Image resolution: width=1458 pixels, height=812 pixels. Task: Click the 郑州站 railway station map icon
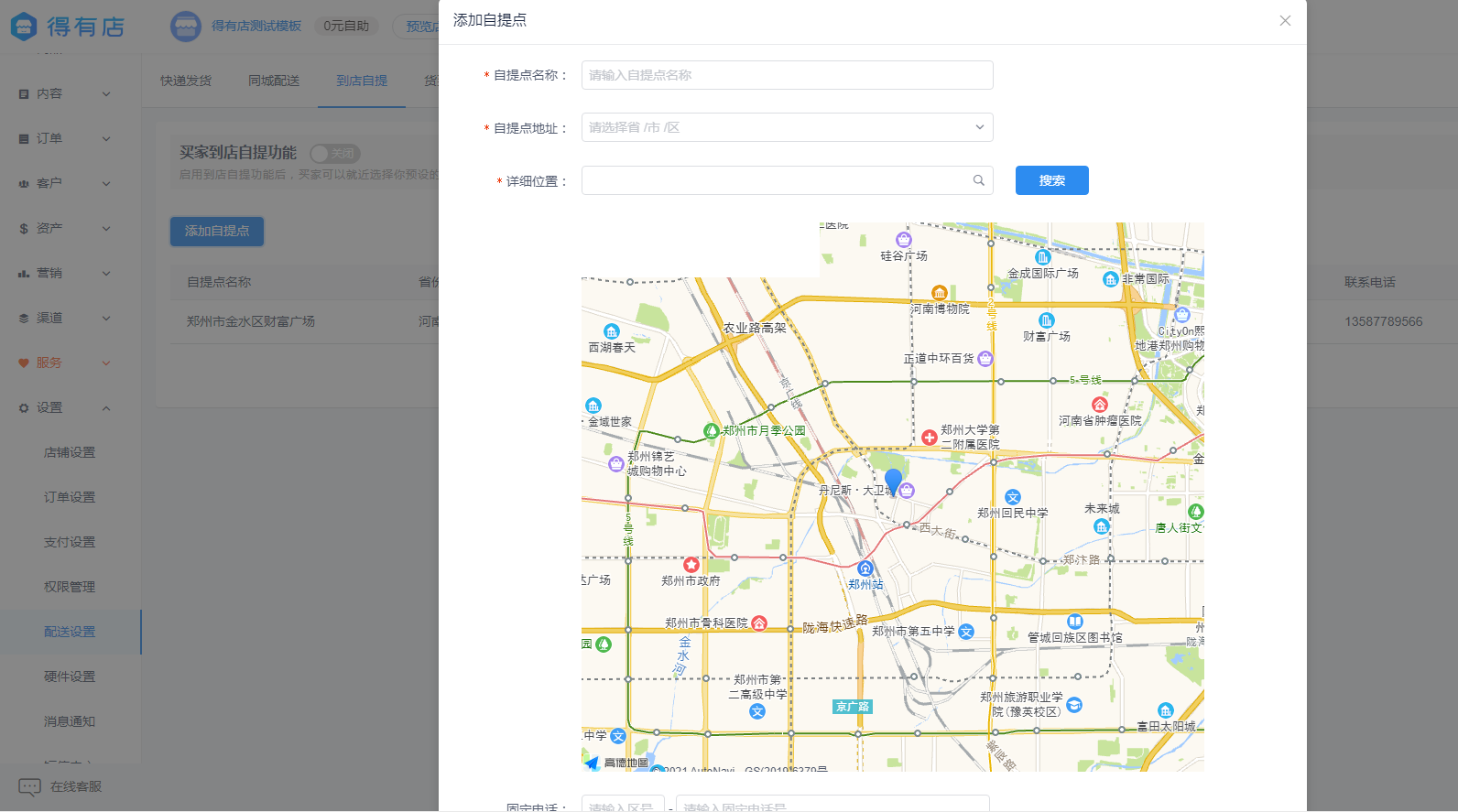tap(865, 568)
